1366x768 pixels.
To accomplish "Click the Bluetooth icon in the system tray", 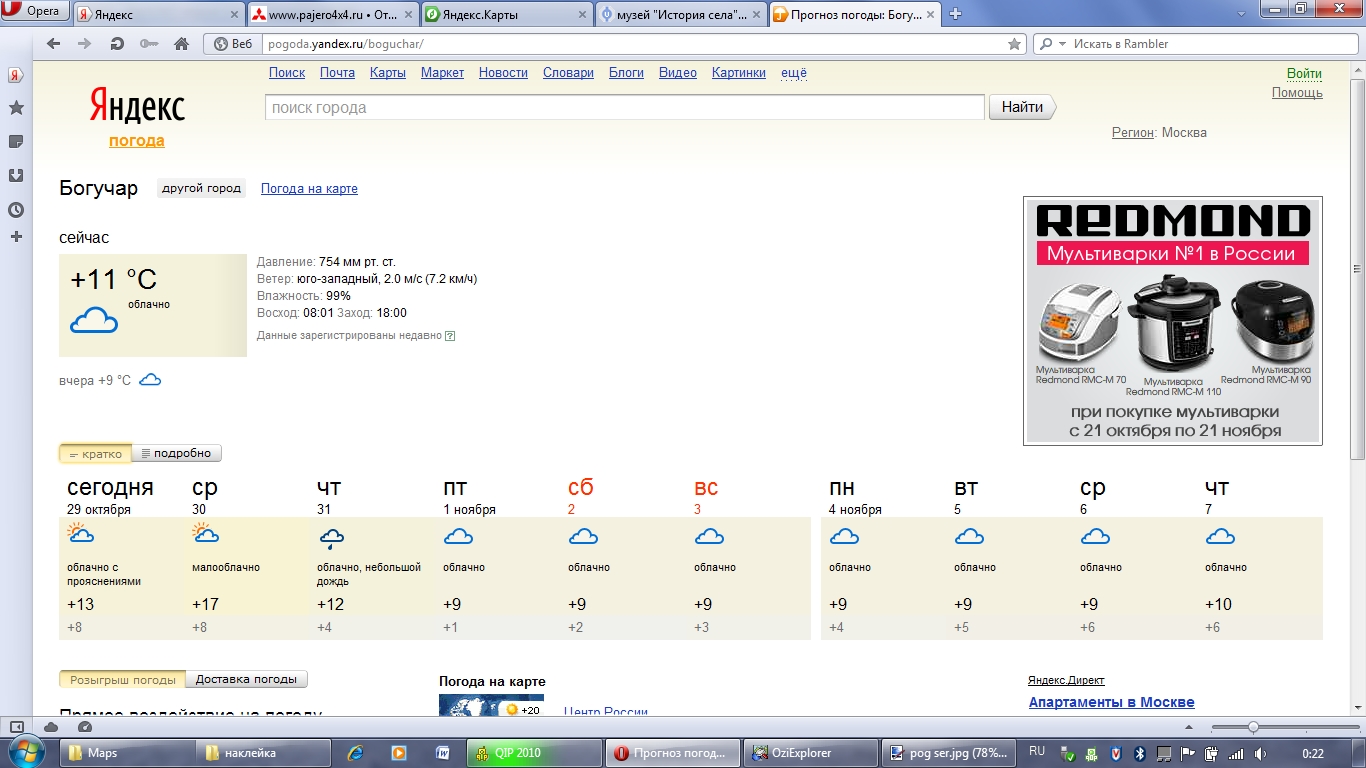I will click(1139, 753).
